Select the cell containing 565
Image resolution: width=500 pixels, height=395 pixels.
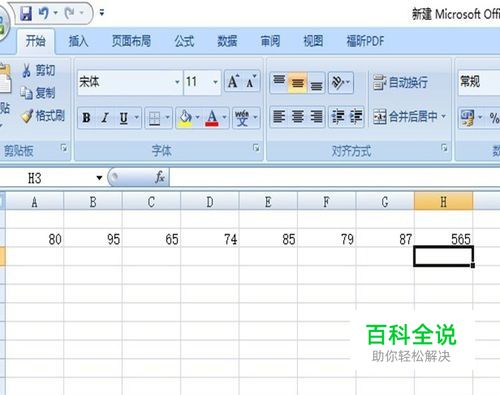tap(443, 238)
